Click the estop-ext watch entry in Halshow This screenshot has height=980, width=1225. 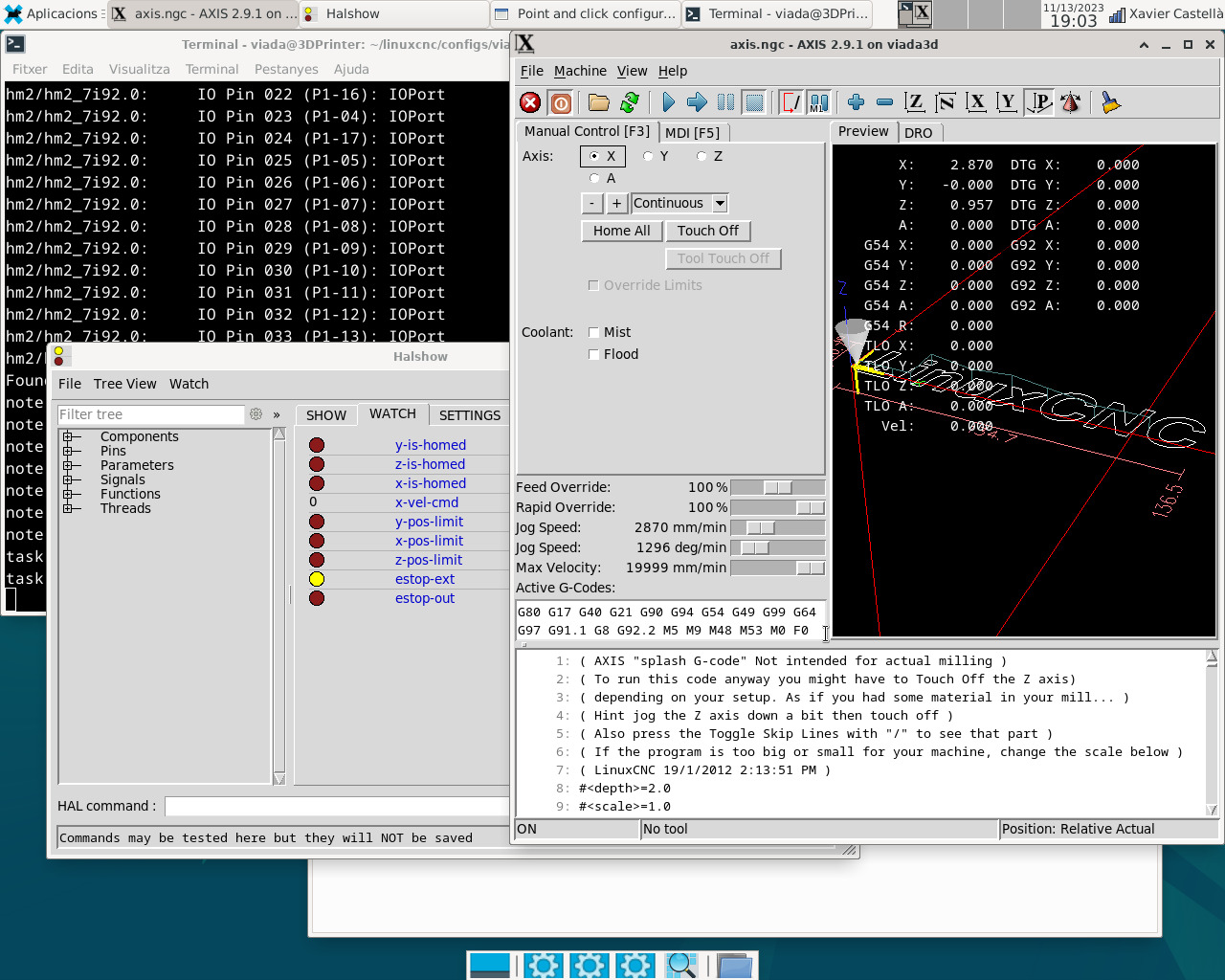point(425,579)
